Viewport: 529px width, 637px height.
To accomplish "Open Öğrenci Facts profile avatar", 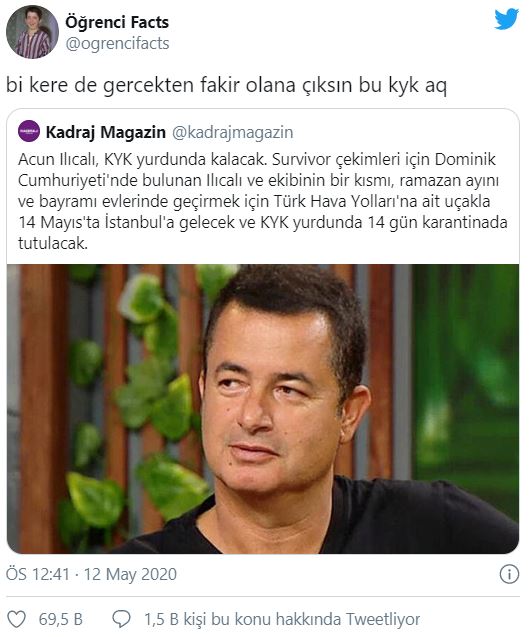I will [33, 32].
